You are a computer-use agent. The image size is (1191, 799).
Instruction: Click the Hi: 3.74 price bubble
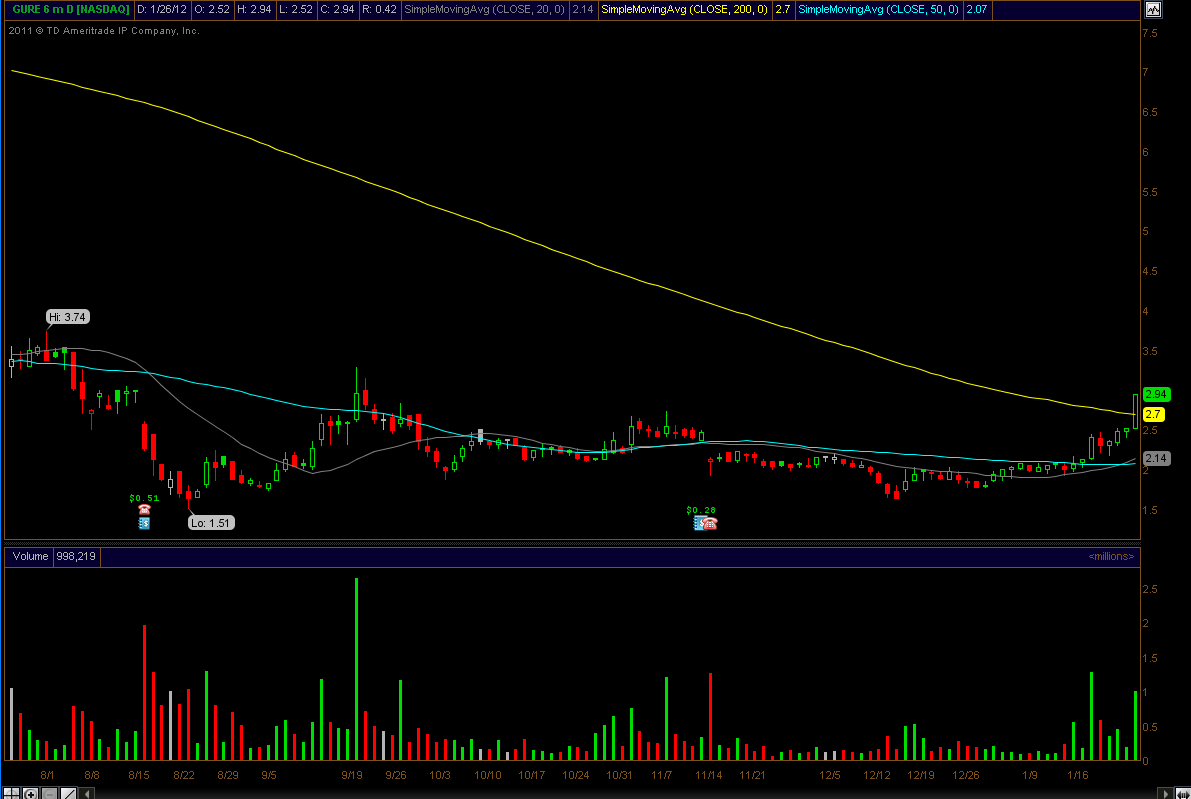click(x=68, y=317)
